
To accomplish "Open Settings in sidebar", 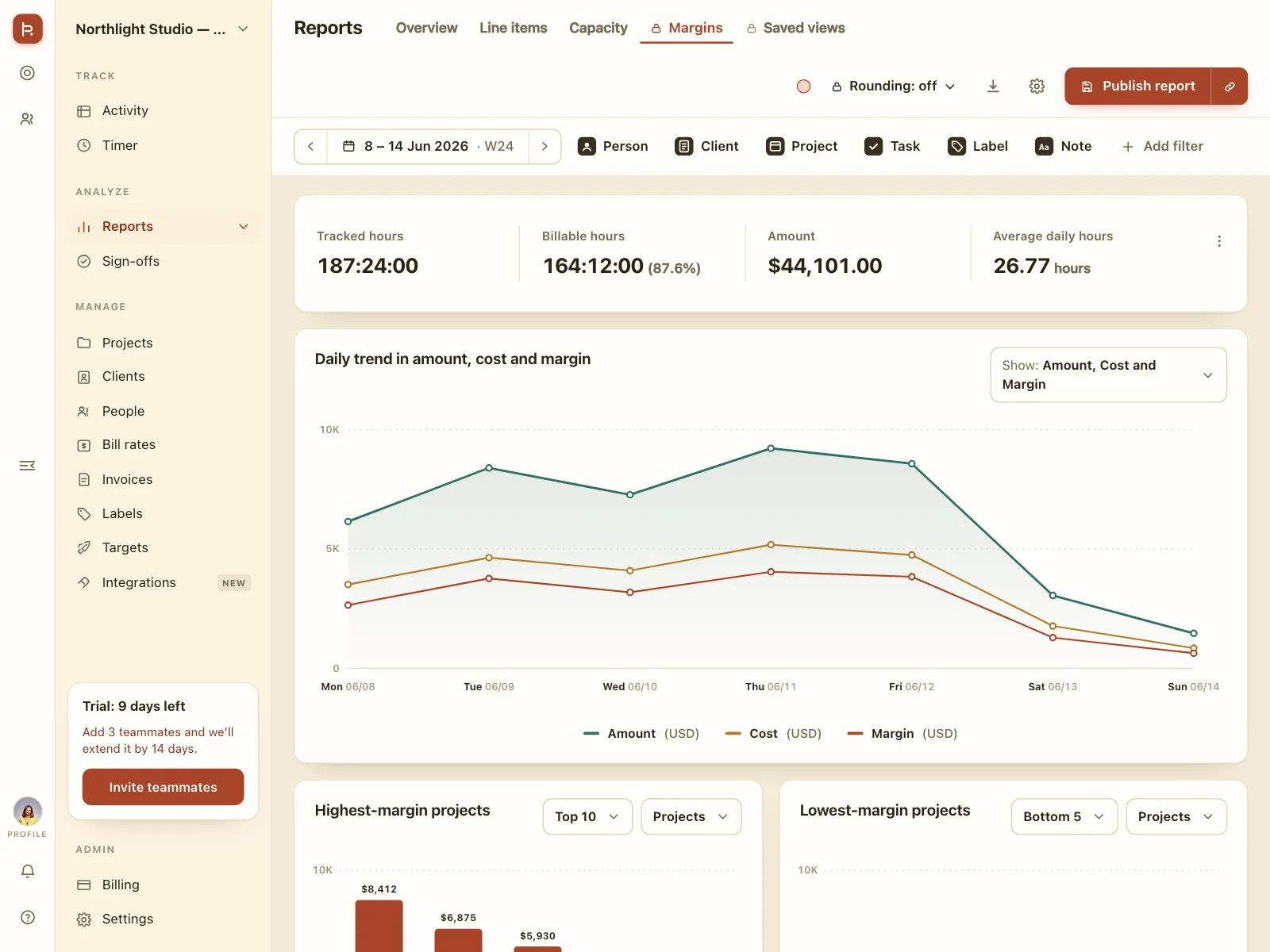I will (163, 919).
